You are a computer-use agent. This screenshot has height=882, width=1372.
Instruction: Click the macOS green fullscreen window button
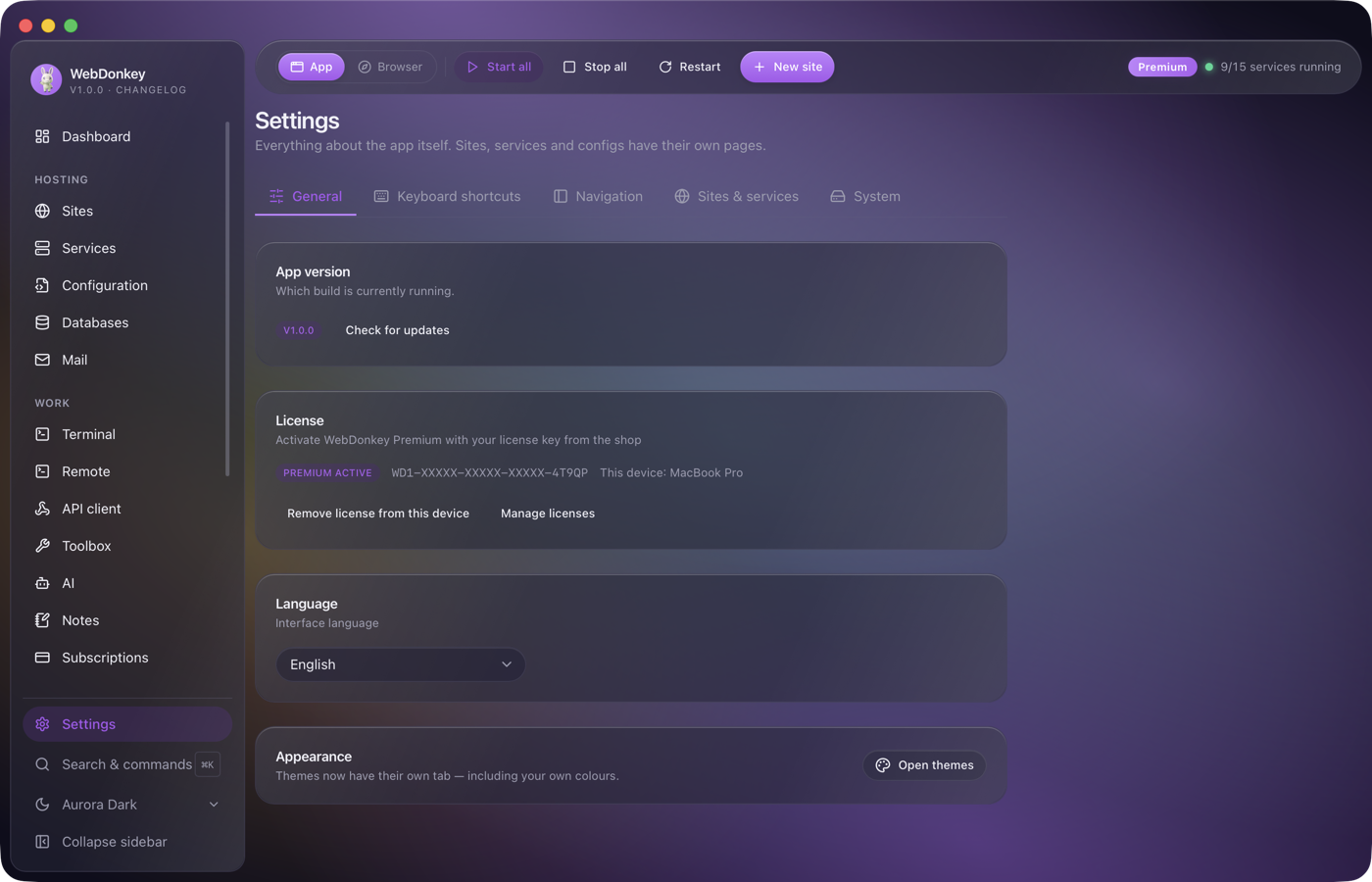pyautogui.click(x=71, y=25)
